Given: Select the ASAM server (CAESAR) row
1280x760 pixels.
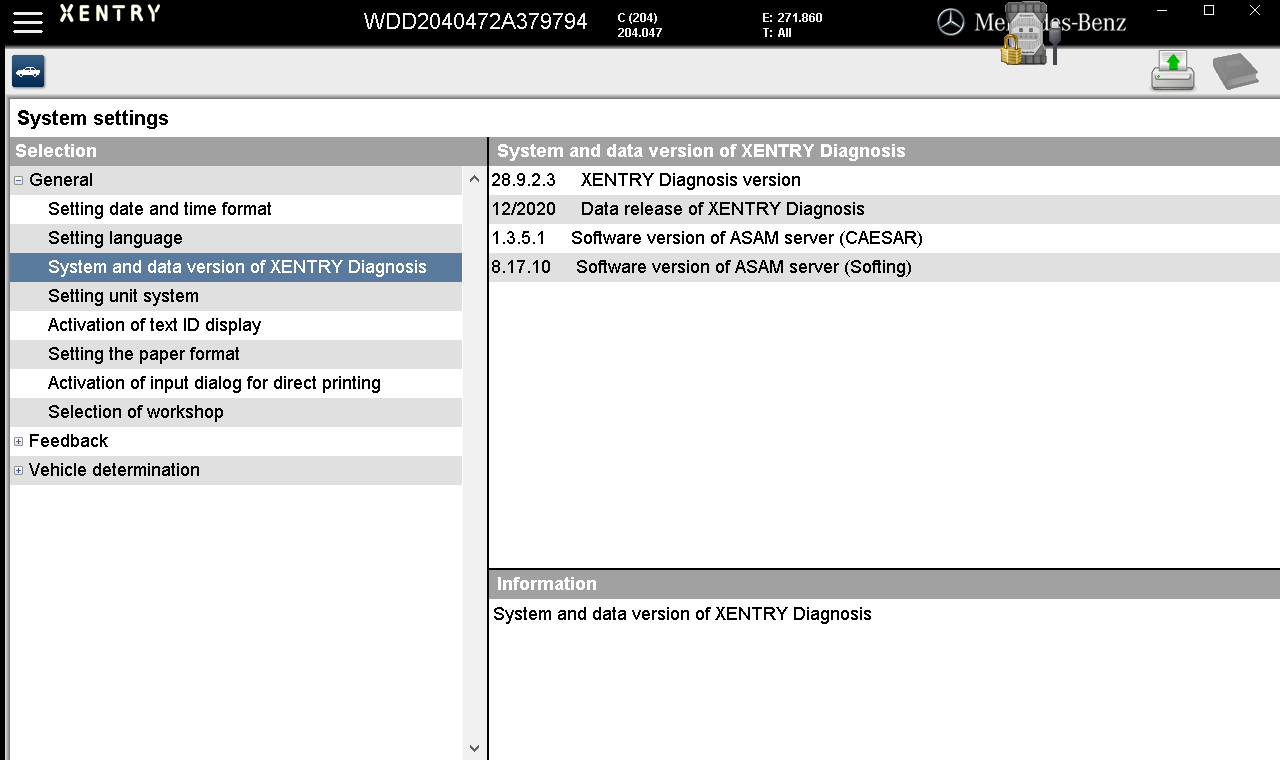Looking at the screenshot, I should [x=884, y=238].
